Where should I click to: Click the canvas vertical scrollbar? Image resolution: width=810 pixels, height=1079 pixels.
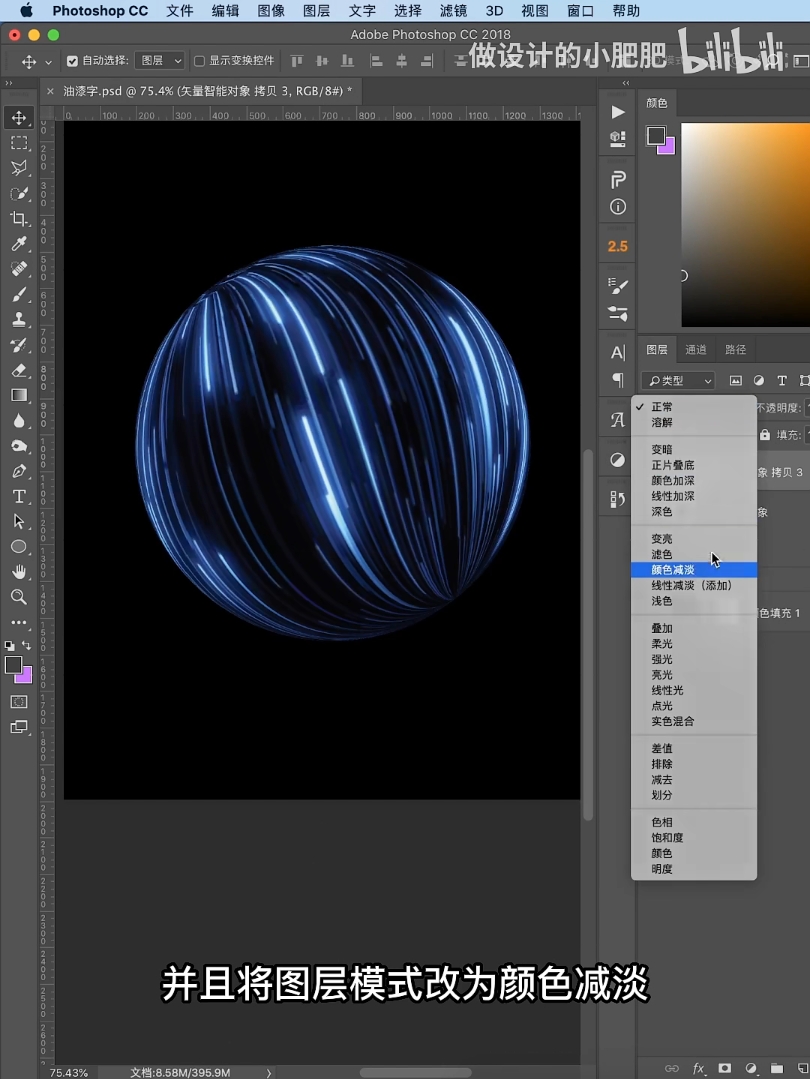point(588,634)
